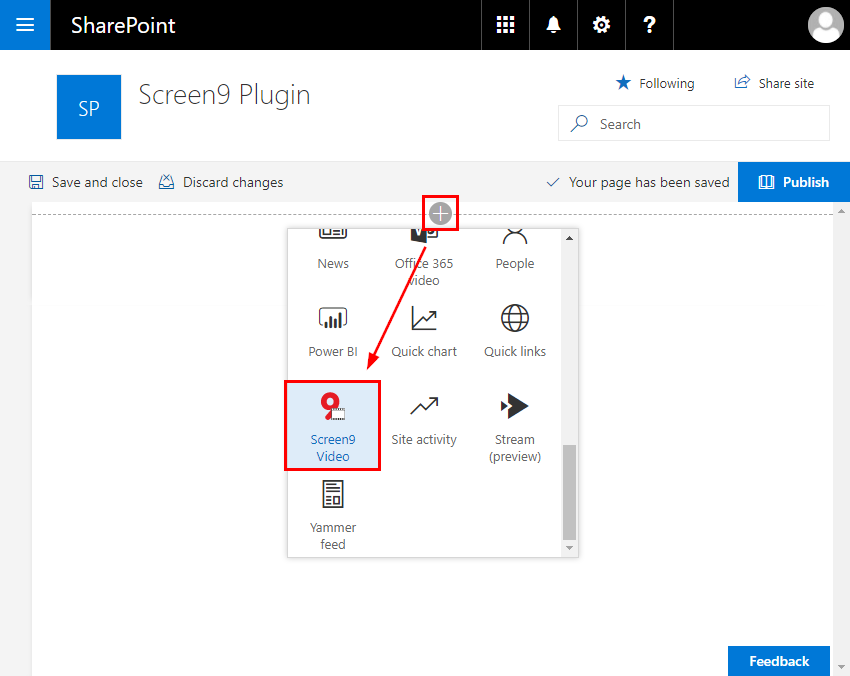Select the People web part
Image resolution: width=850 pixels, height=676 pixels.
pyautogui.click(x=515, y=250)
